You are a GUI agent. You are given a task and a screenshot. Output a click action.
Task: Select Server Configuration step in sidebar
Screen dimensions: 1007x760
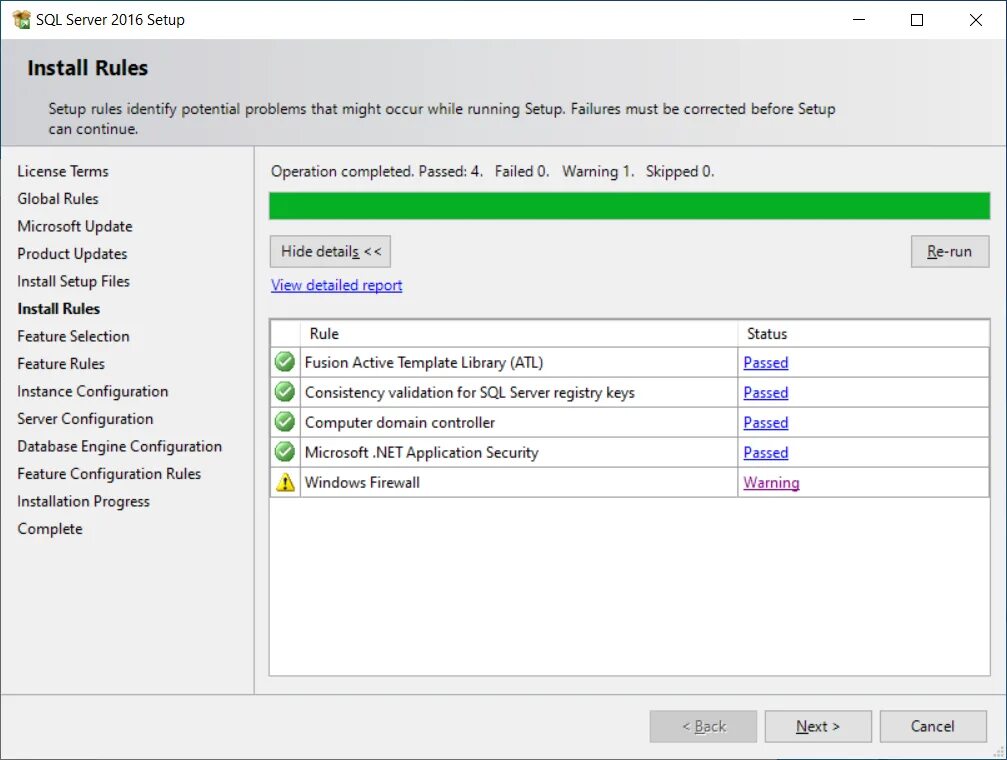tap(85, 419)
